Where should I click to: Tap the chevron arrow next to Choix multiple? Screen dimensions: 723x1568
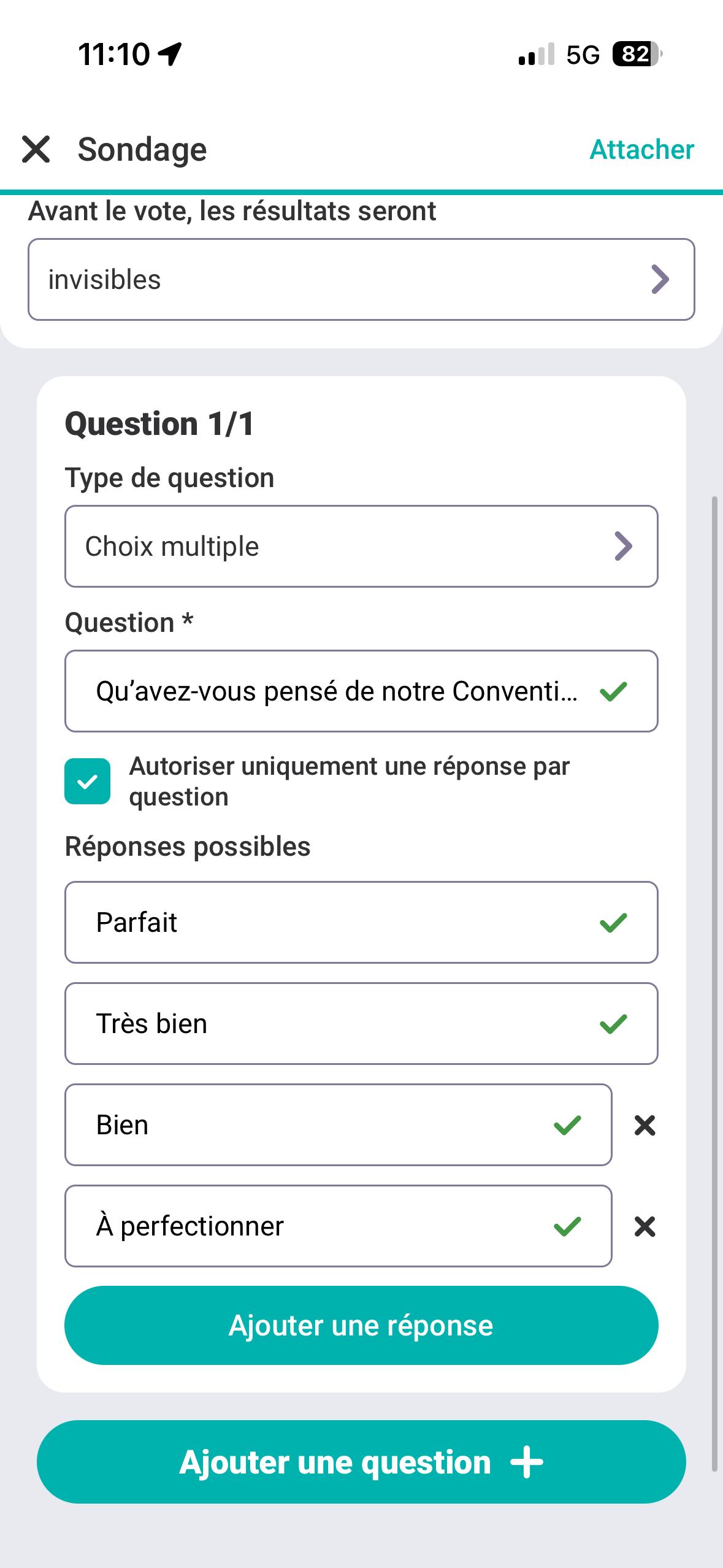[623, 546]
